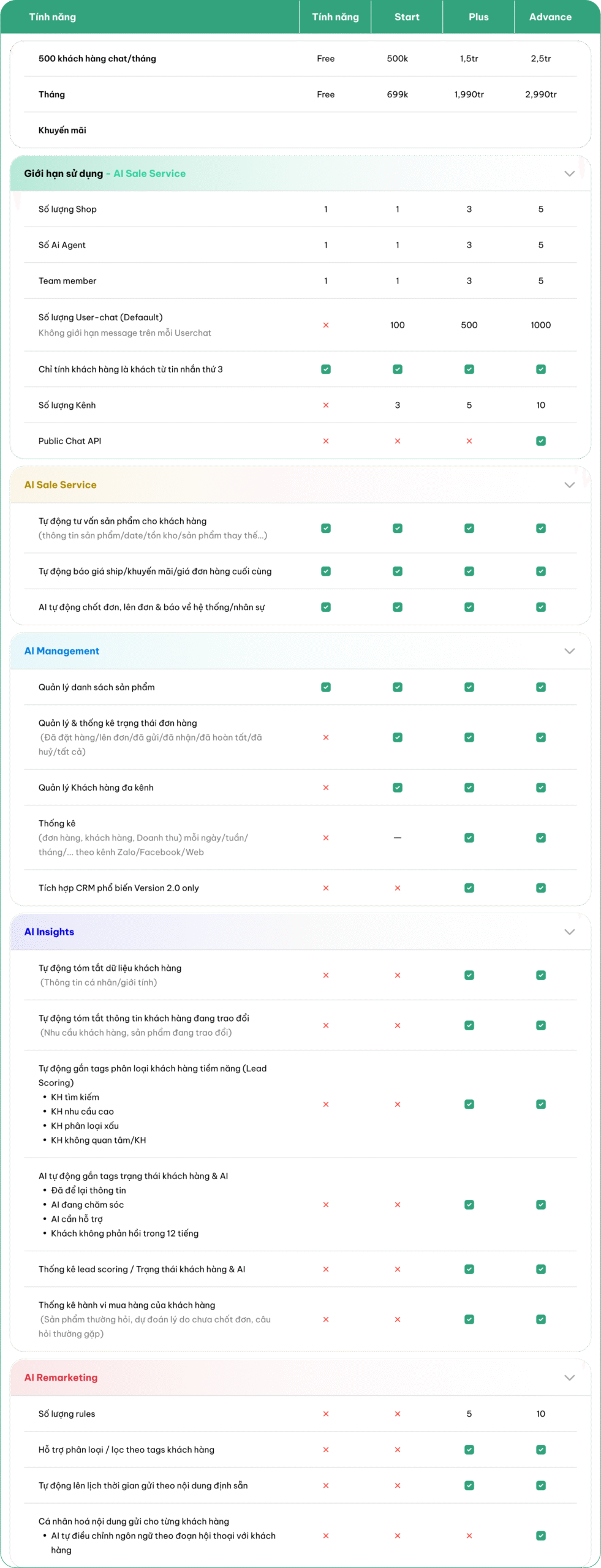601x1568 pixels.
Task: Click the 2,990tr monthly price for Advance
Action: (x=540, y=94)
